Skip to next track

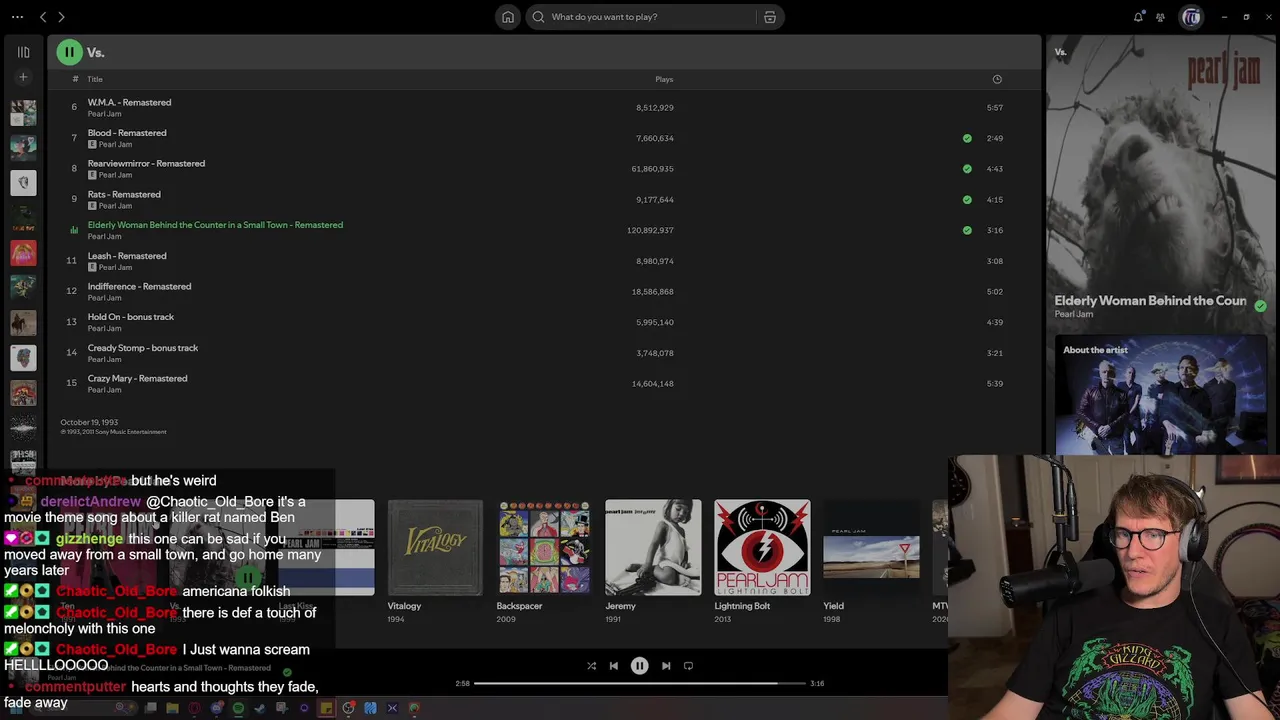(x=666, y=666)
